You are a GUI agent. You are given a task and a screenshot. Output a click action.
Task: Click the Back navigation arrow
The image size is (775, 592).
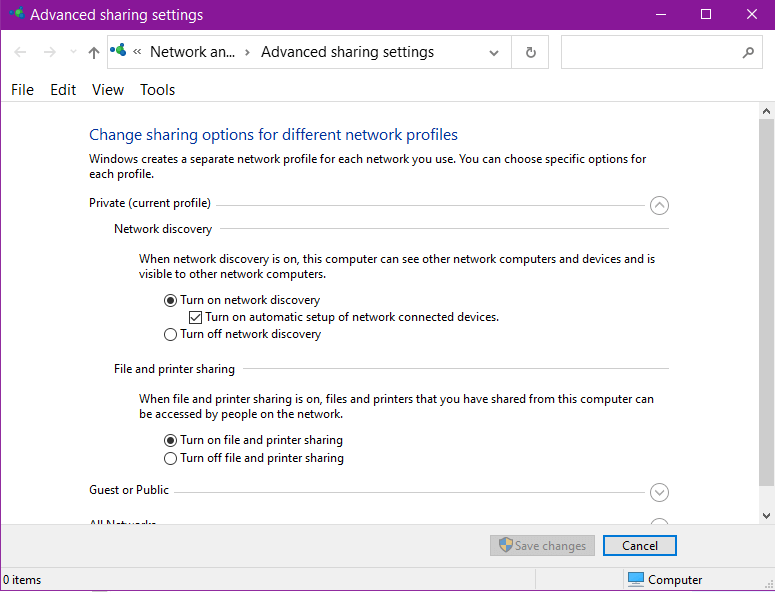point(20,52)
